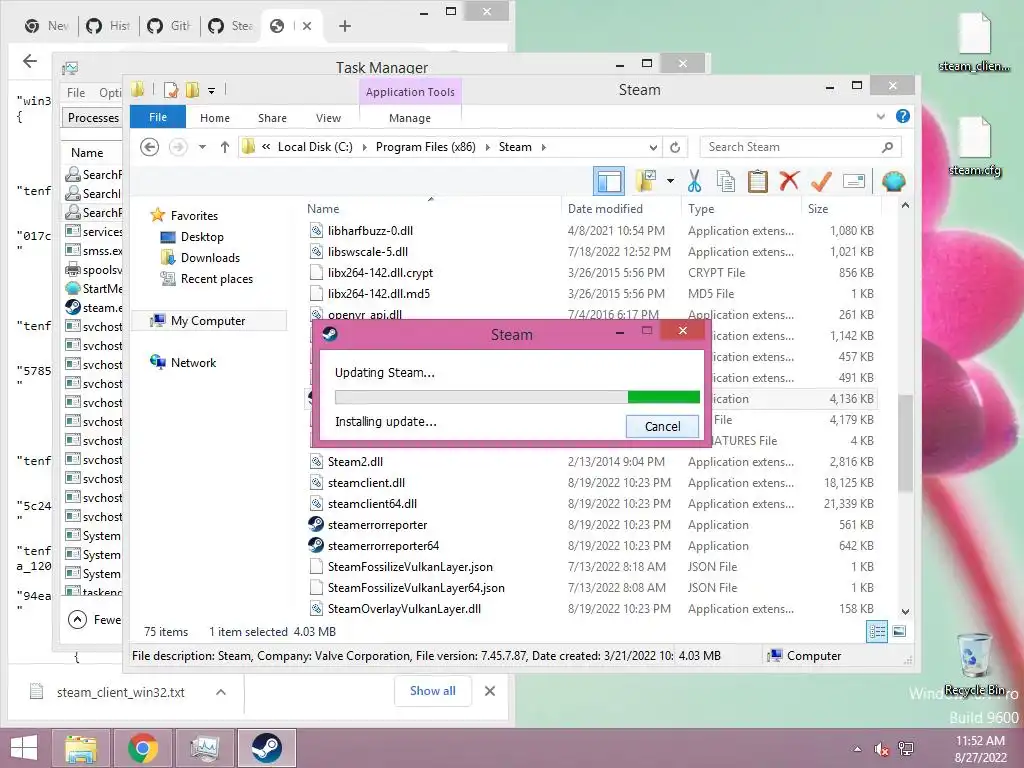Click the Up one level arrow
This screenshot has width=1024, height=768.
click(225, 147)
